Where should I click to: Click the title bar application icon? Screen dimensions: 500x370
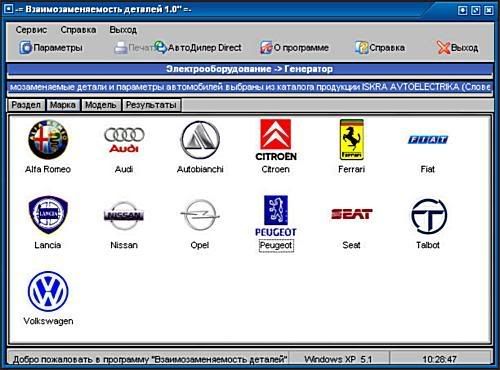point(9,9)
